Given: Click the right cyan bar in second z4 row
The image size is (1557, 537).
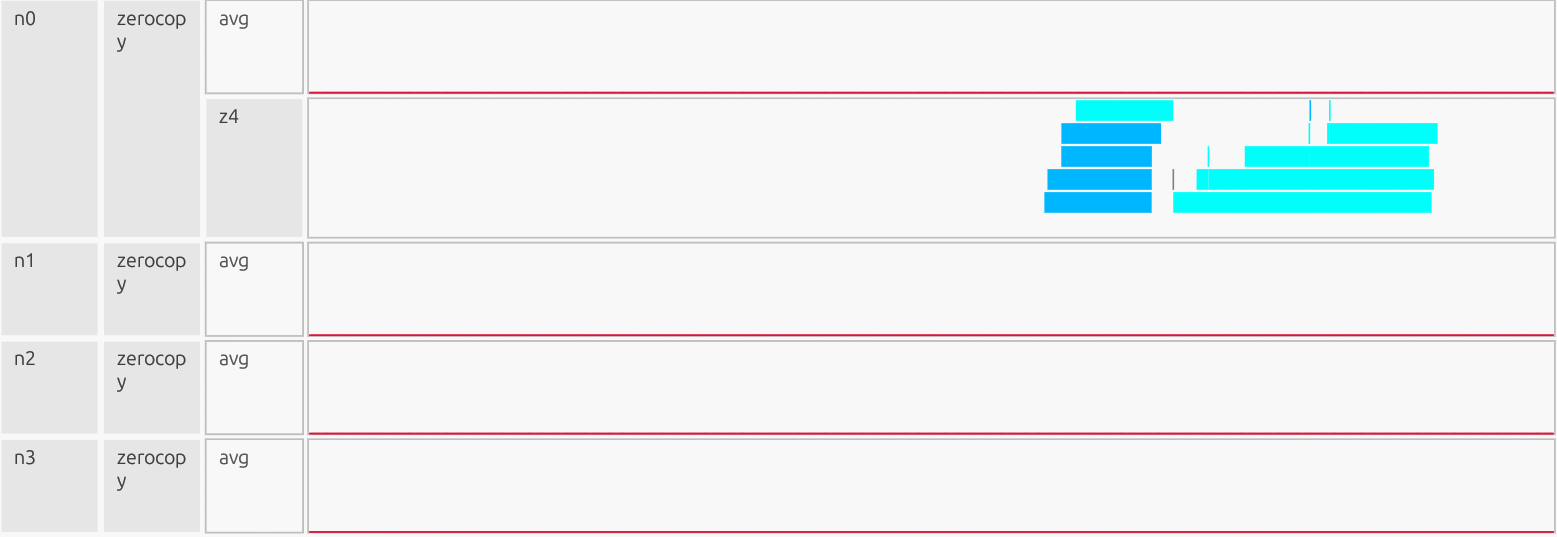Looking at the screenshot, I should [x=1381, y=133].
